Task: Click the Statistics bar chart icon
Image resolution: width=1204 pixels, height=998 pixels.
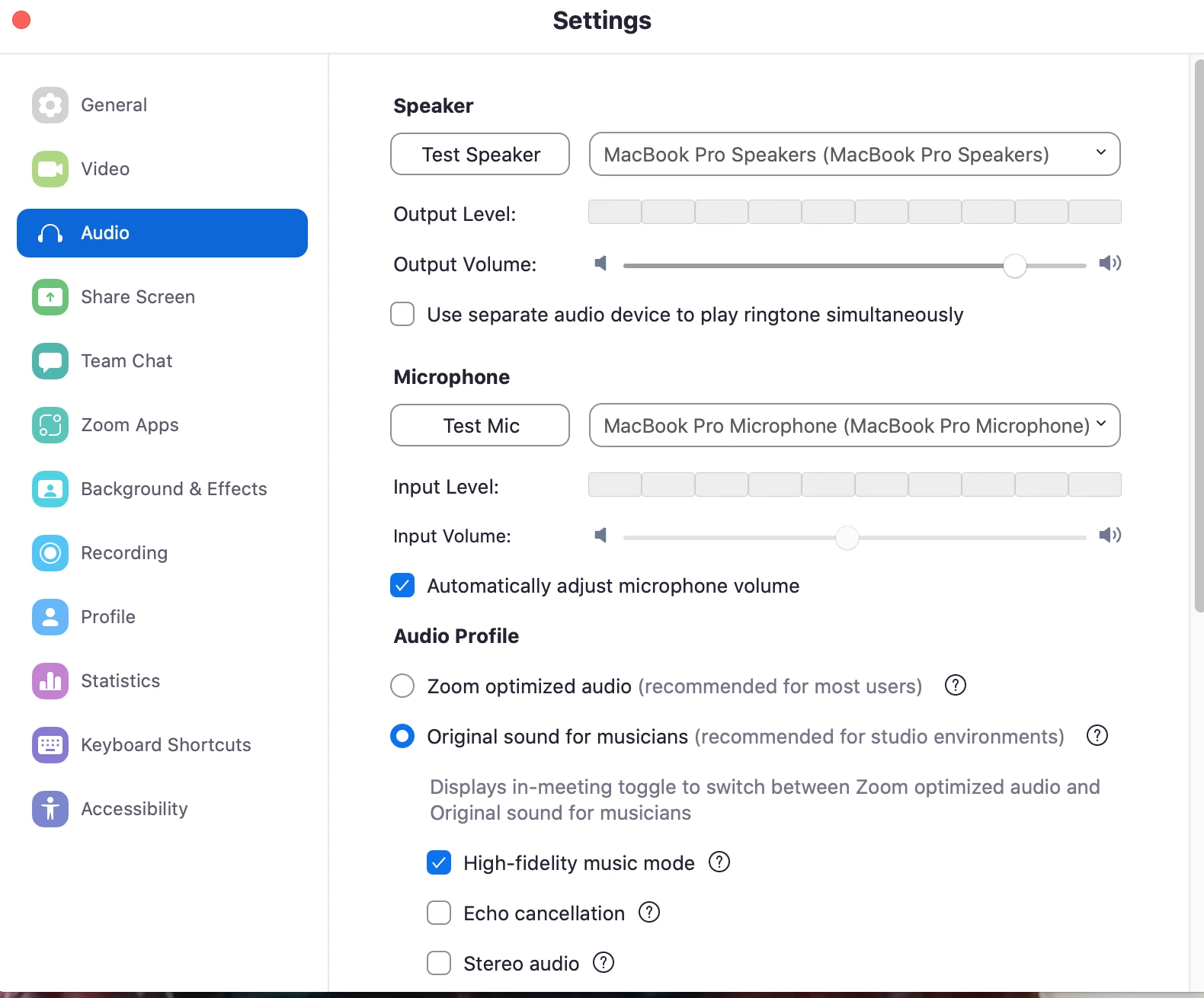Action: tap(50, 681)
